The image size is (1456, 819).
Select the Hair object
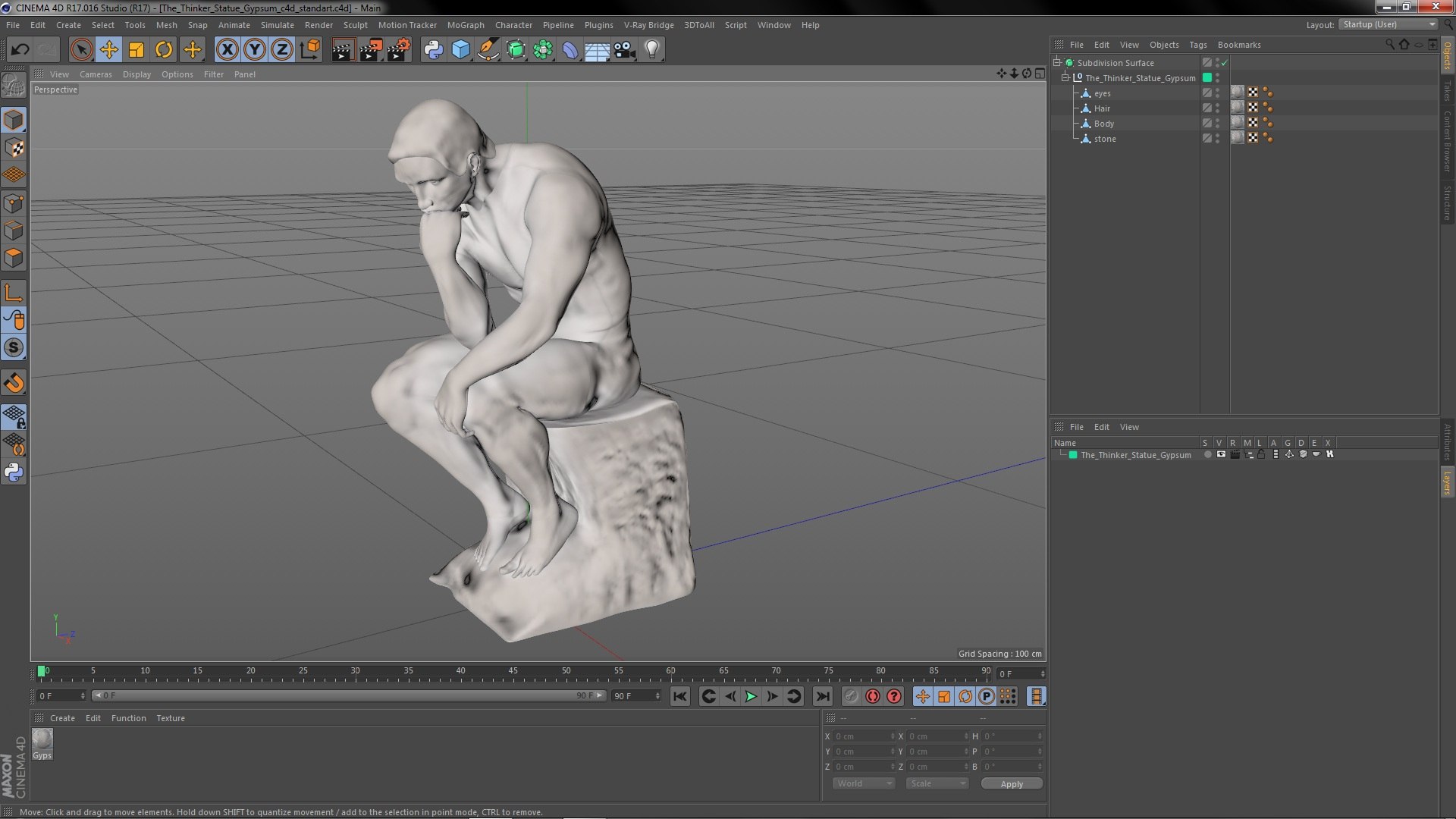pyautogui.click(x=1102, y=108)
